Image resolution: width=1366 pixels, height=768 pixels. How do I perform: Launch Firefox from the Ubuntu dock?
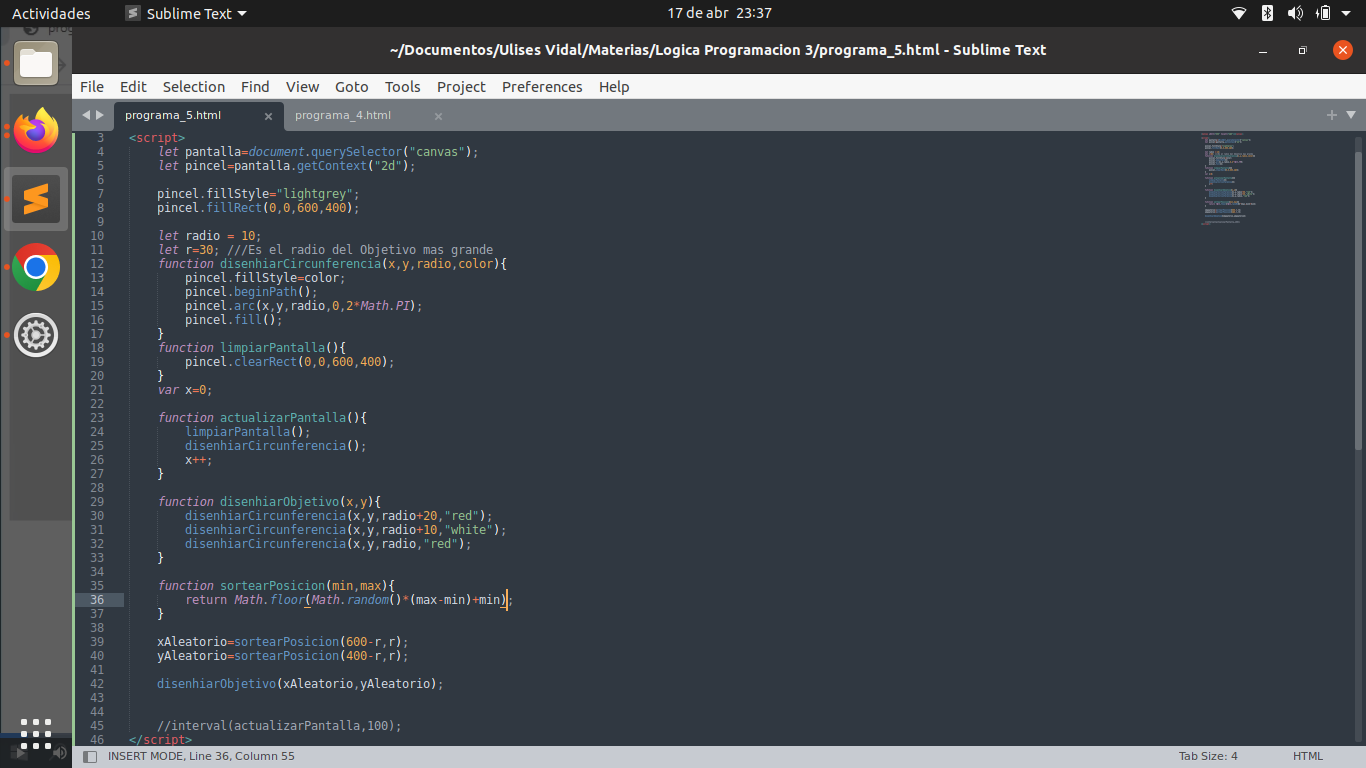[36, 131]
